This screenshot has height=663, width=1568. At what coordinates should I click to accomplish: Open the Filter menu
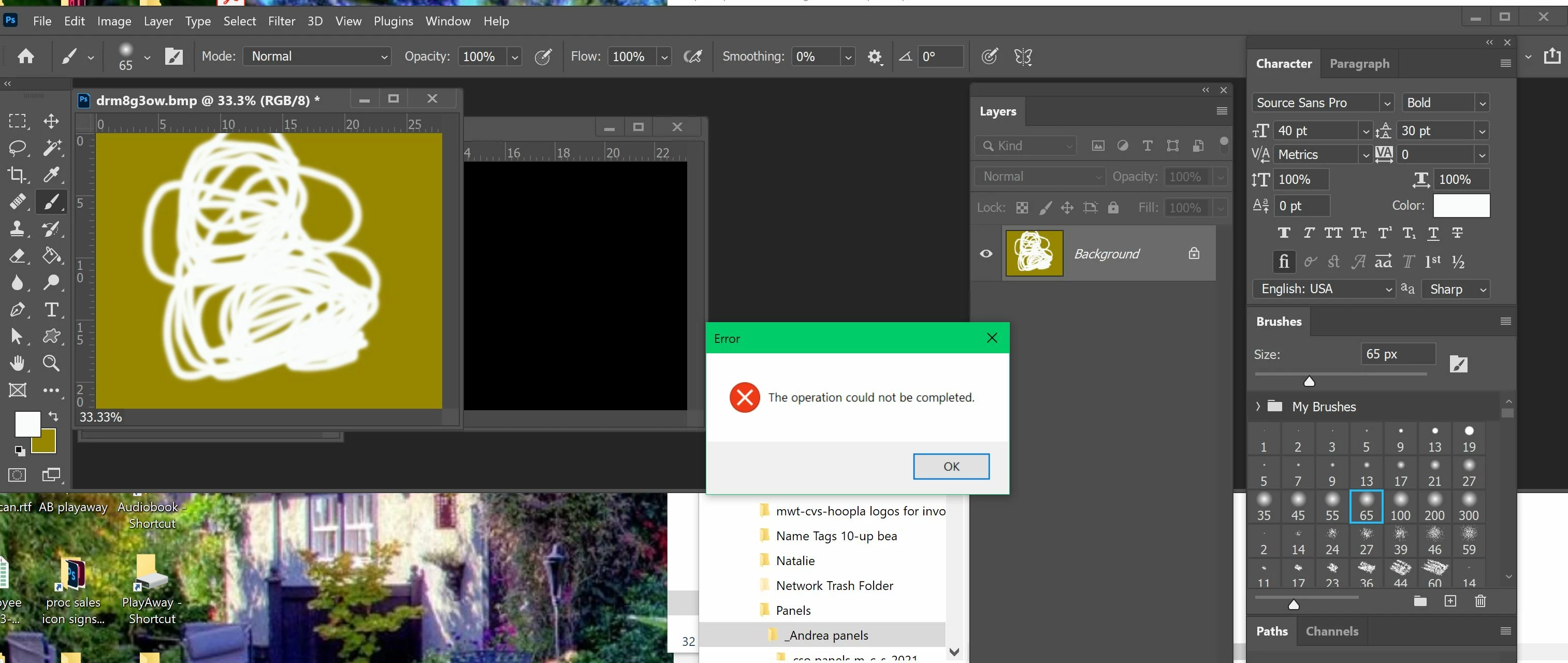[281, 21]
